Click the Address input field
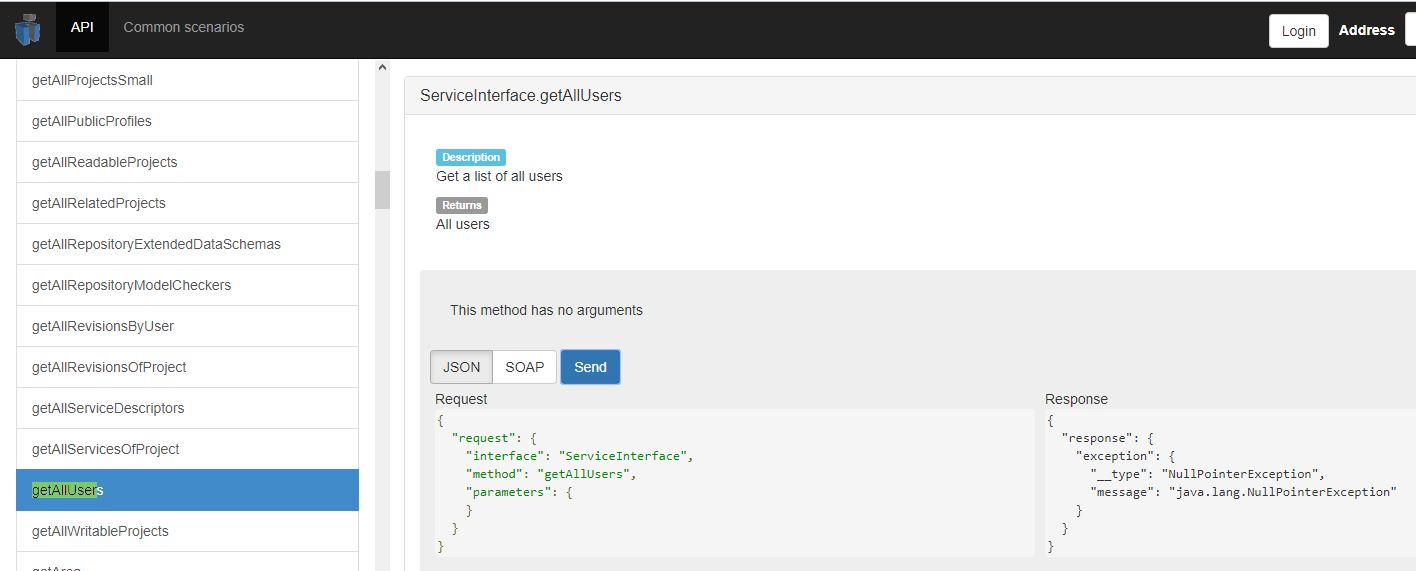The image size is (1416, 571). [x=1410, y=30]
